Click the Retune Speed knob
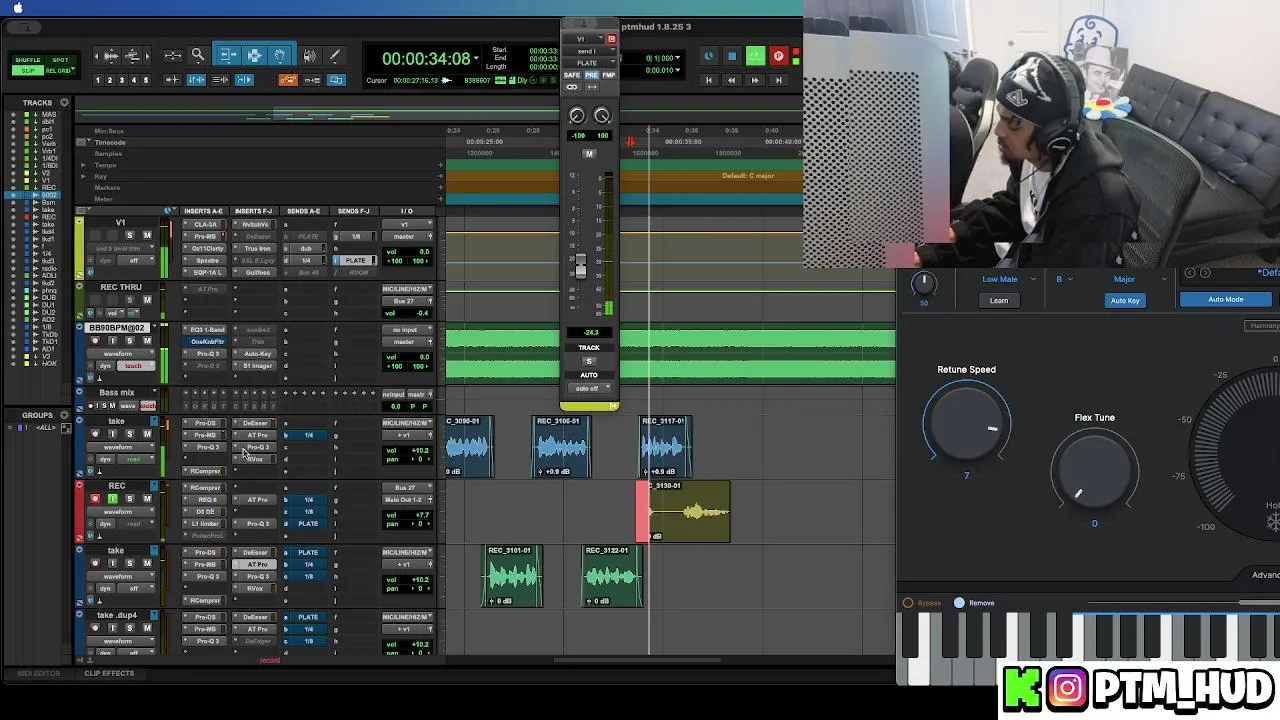 point(966,423)
